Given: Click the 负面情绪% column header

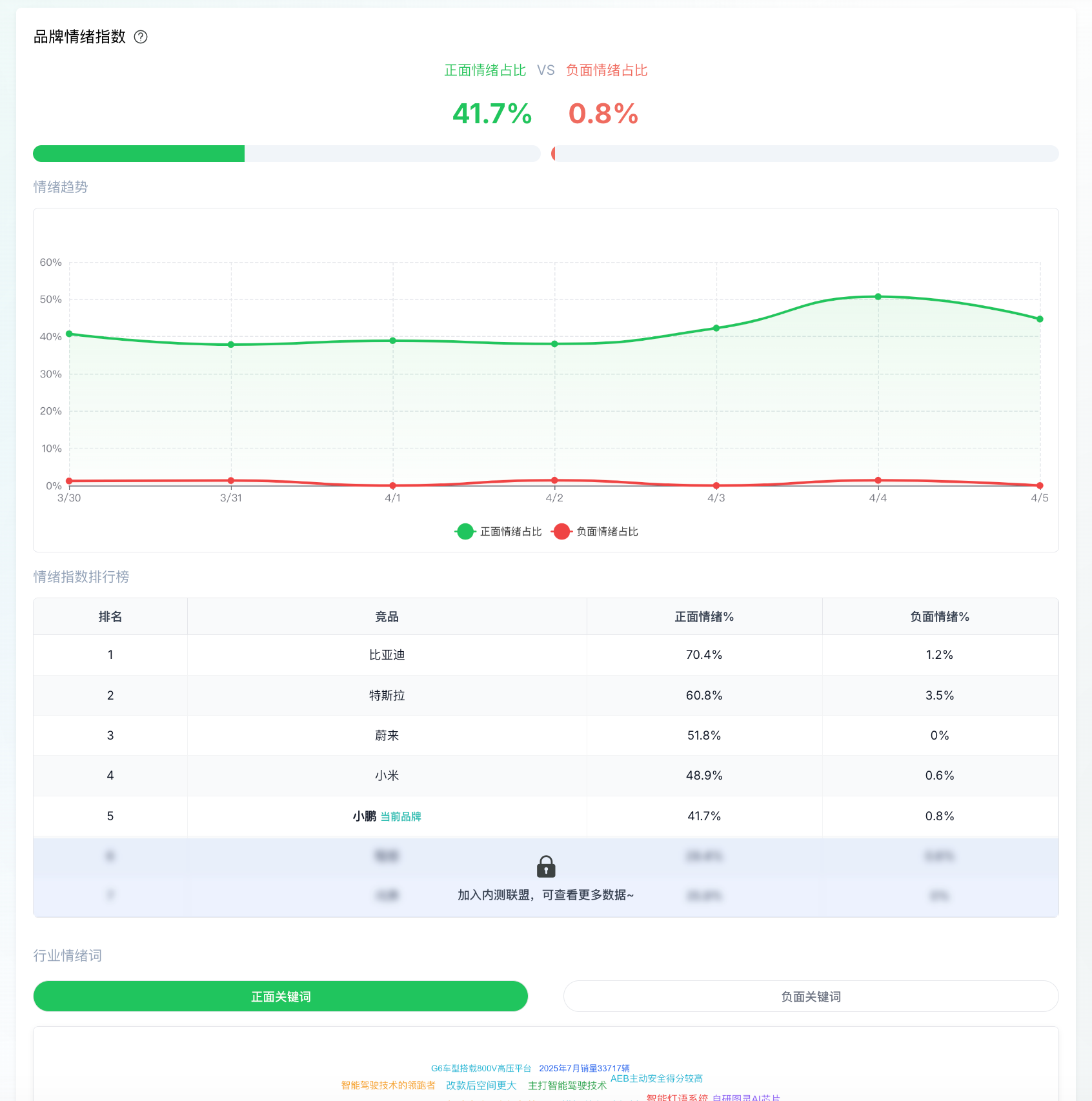Looking at the screenshot, I should [940, 616].
